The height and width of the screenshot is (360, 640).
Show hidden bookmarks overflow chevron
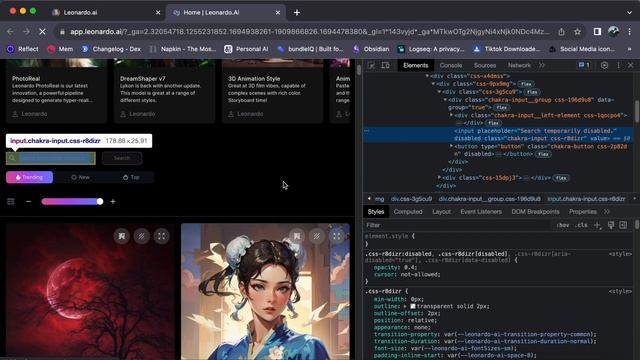tap(629, 49)
